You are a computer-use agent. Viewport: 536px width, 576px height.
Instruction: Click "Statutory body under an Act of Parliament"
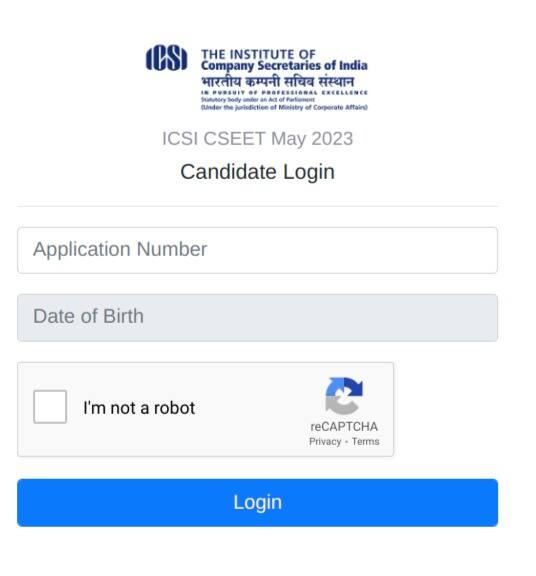[x=258, y=100]
